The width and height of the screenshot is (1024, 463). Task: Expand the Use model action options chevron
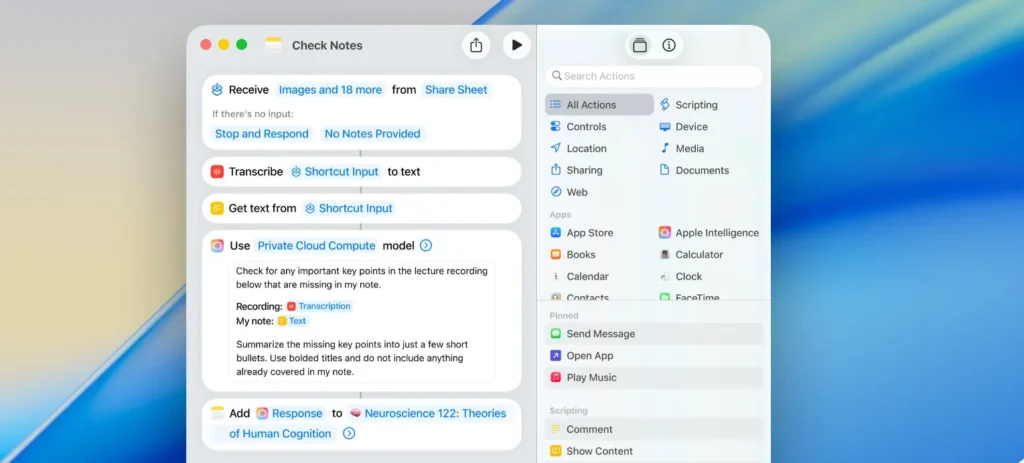pos(426,246)
